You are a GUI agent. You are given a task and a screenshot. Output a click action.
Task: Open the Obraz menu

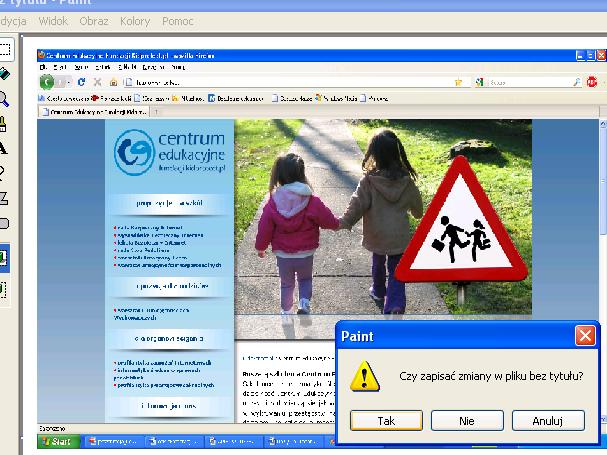pyautogui.click(x=94, y=21)
